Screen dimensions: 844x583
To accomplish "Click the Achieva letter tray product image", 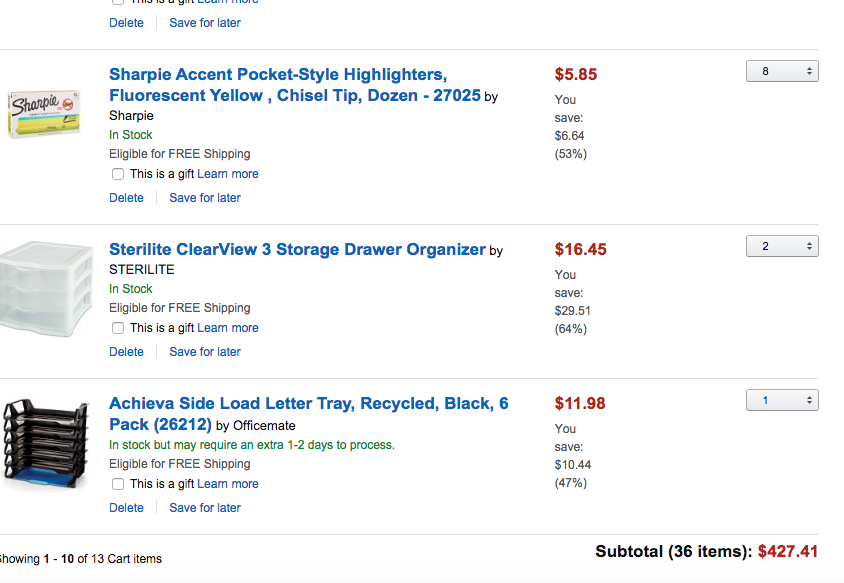I will (x=46, y=443).
